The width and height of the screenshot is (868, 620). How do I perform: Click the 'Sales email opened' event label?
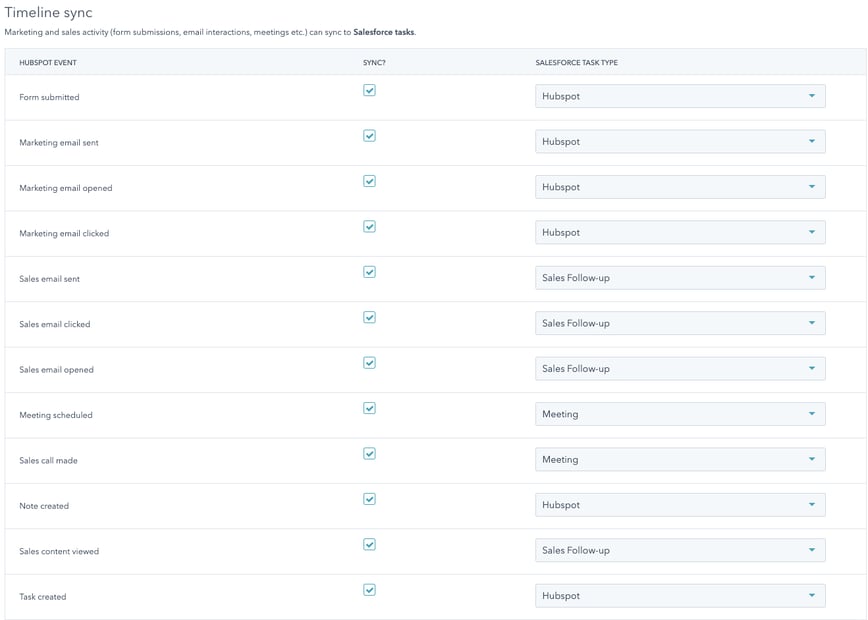[56, 369]
